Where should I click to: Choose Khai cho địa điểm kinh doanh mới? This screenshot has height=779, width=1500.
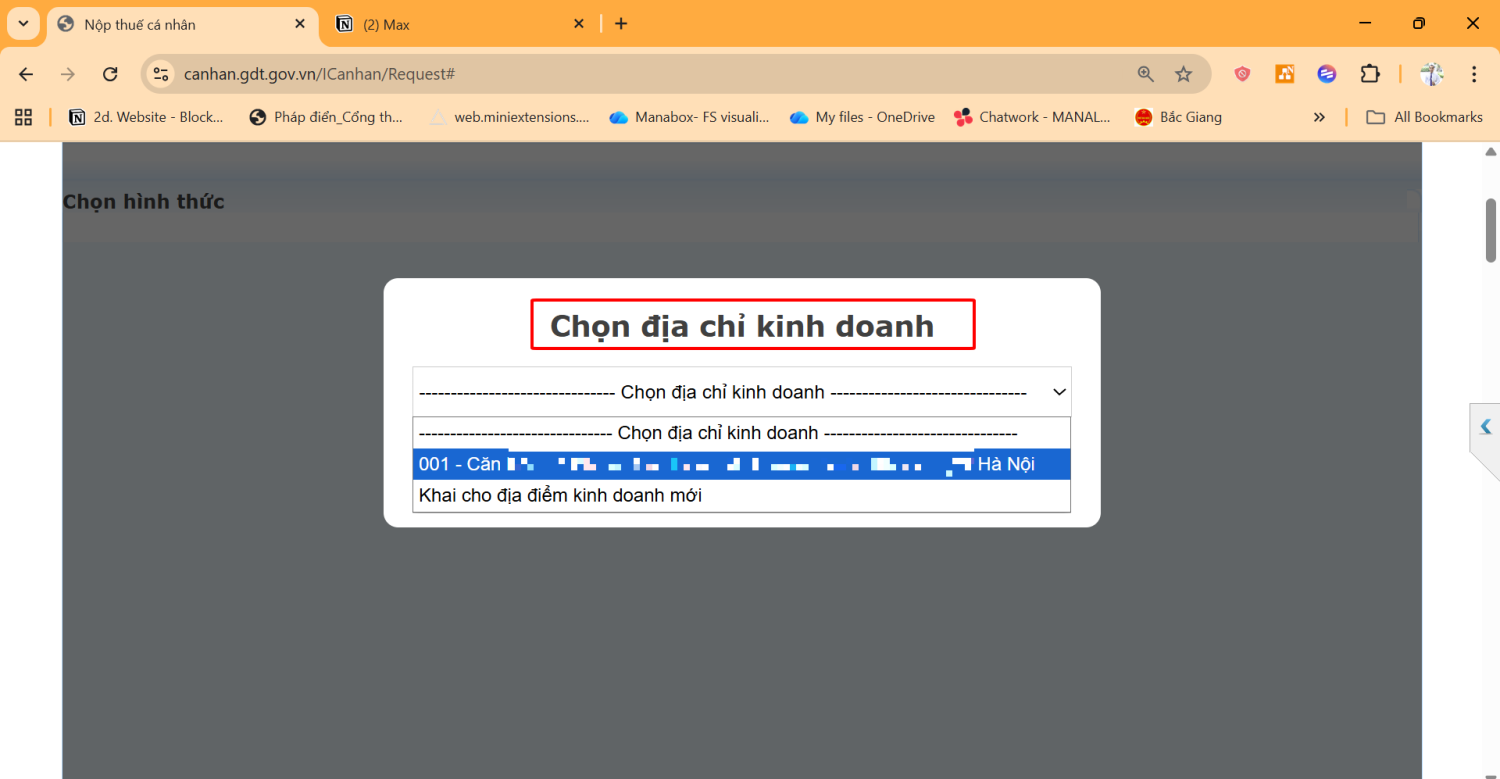click(560, 495)
